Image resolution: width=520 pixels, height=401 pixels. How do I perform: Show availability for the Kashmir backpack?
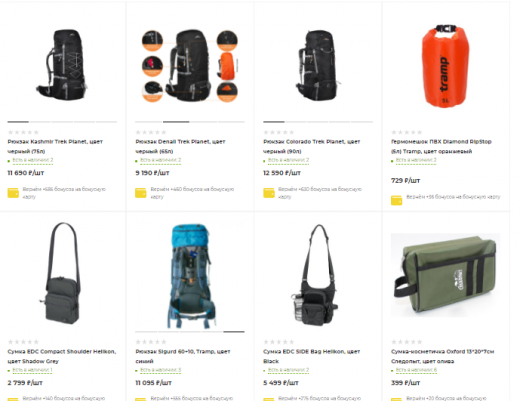(x=33, y=160)
